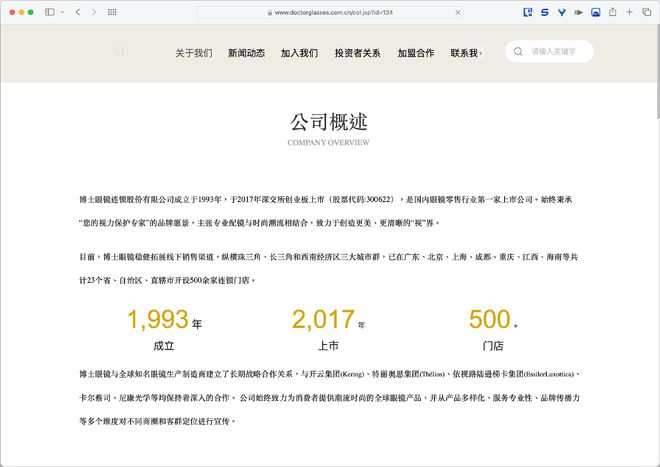660x467 pixels.
Task: Click the paragraph starting 目前，博士眼镜稳健拓展
Action: pyautogui.click(x=329, y=268)
